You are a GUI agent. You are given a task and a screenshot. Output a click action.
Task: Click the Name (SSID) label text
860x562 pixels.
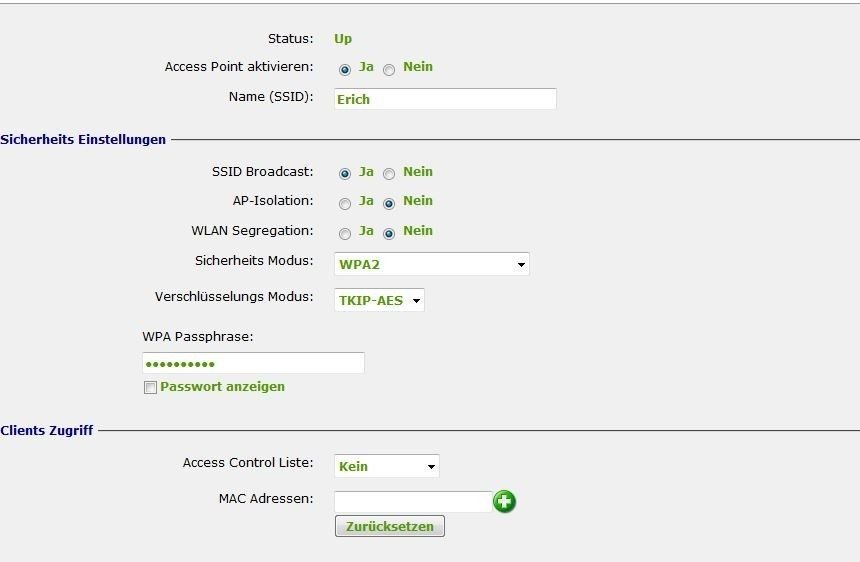click(271, 96)
